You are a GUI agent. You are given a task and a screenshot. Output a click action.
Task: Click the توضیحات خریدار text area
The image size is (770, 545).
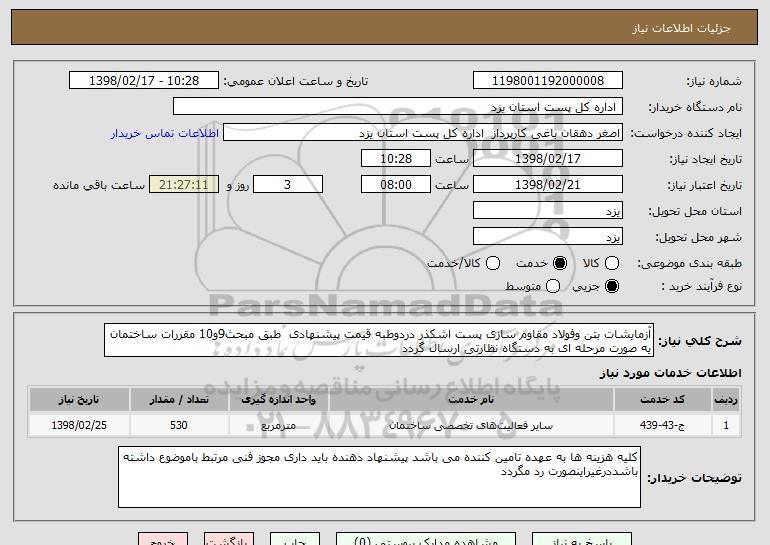379,477
